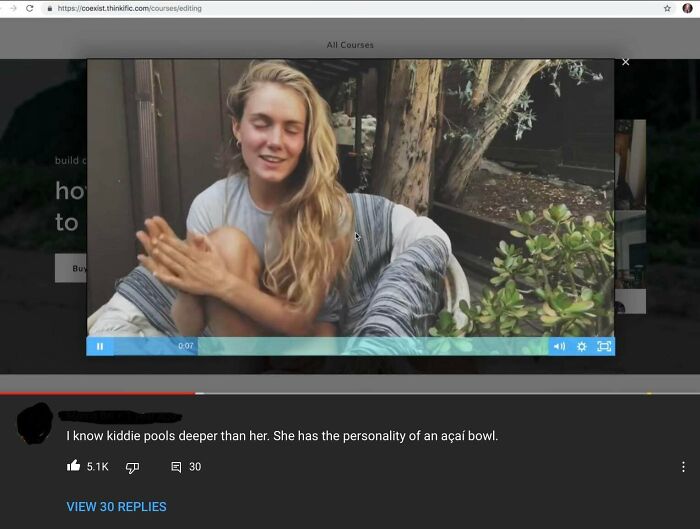The height and width of the screenshot is (529, 700).
Task: Open the commenter's blacked-out profile picture
Action: coord(35,423)
